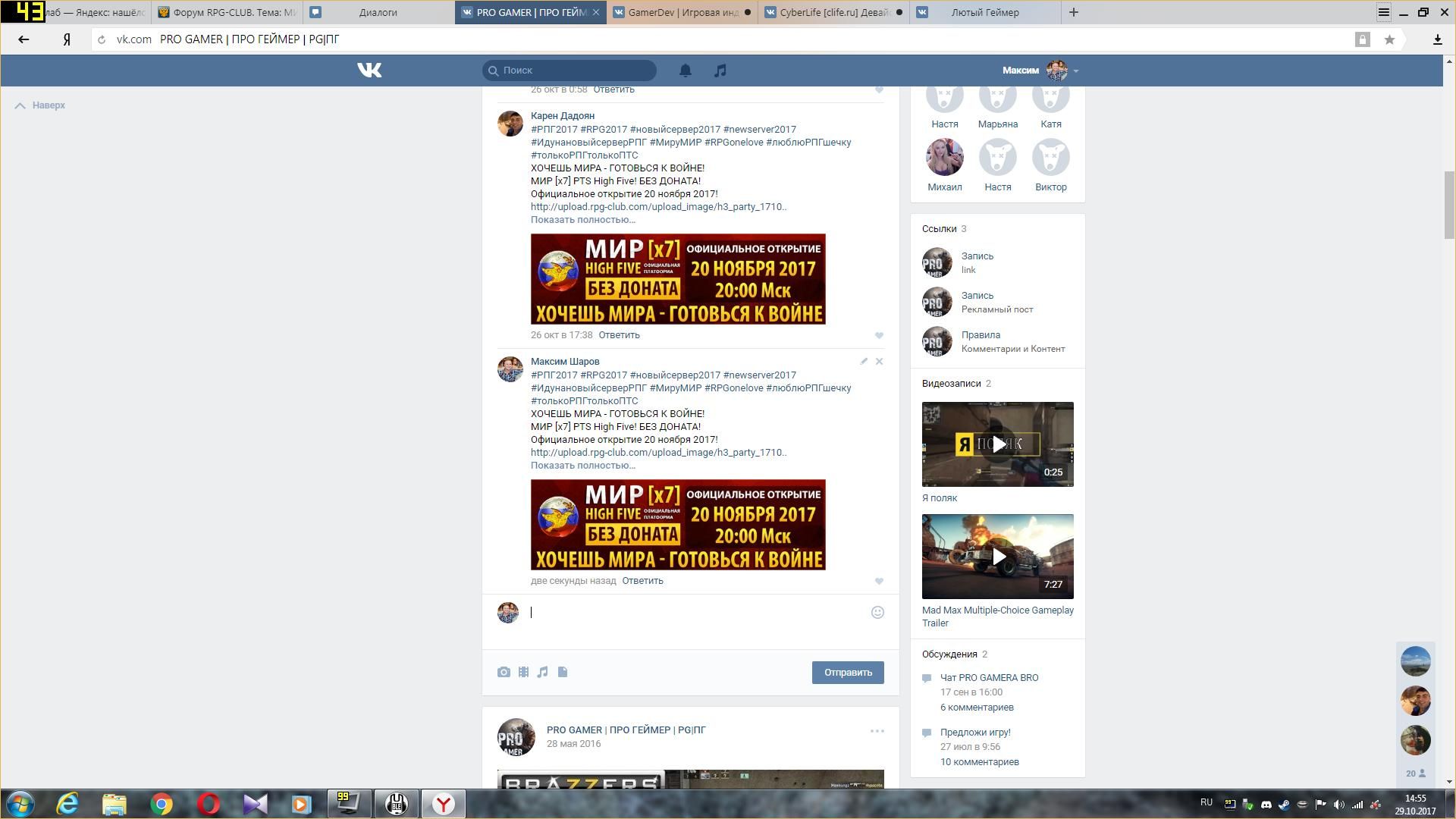1456x819 pixels.
Task: Expand Карен Дадоян's comment with Показать полностью
Action: [x=582, y=220]
